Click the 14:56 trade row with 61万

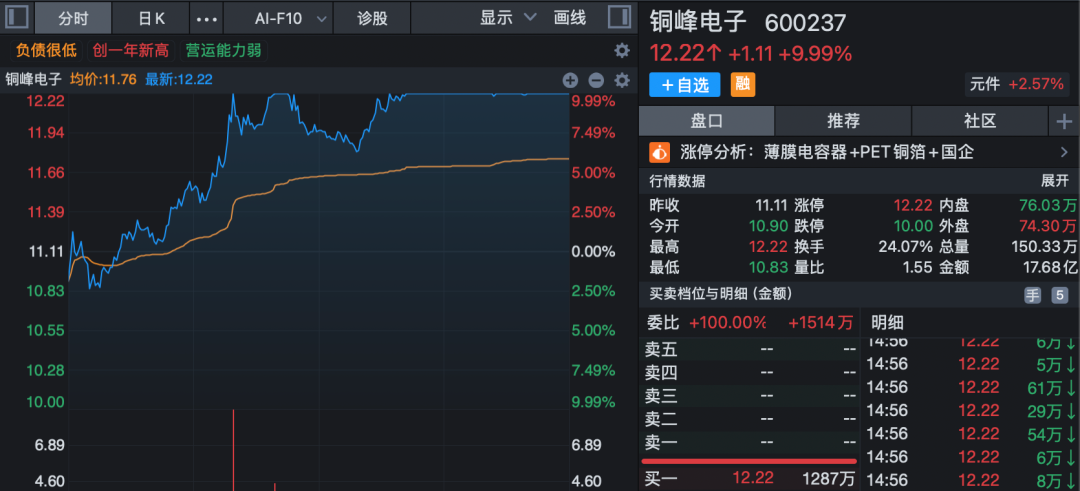point(970,388)
